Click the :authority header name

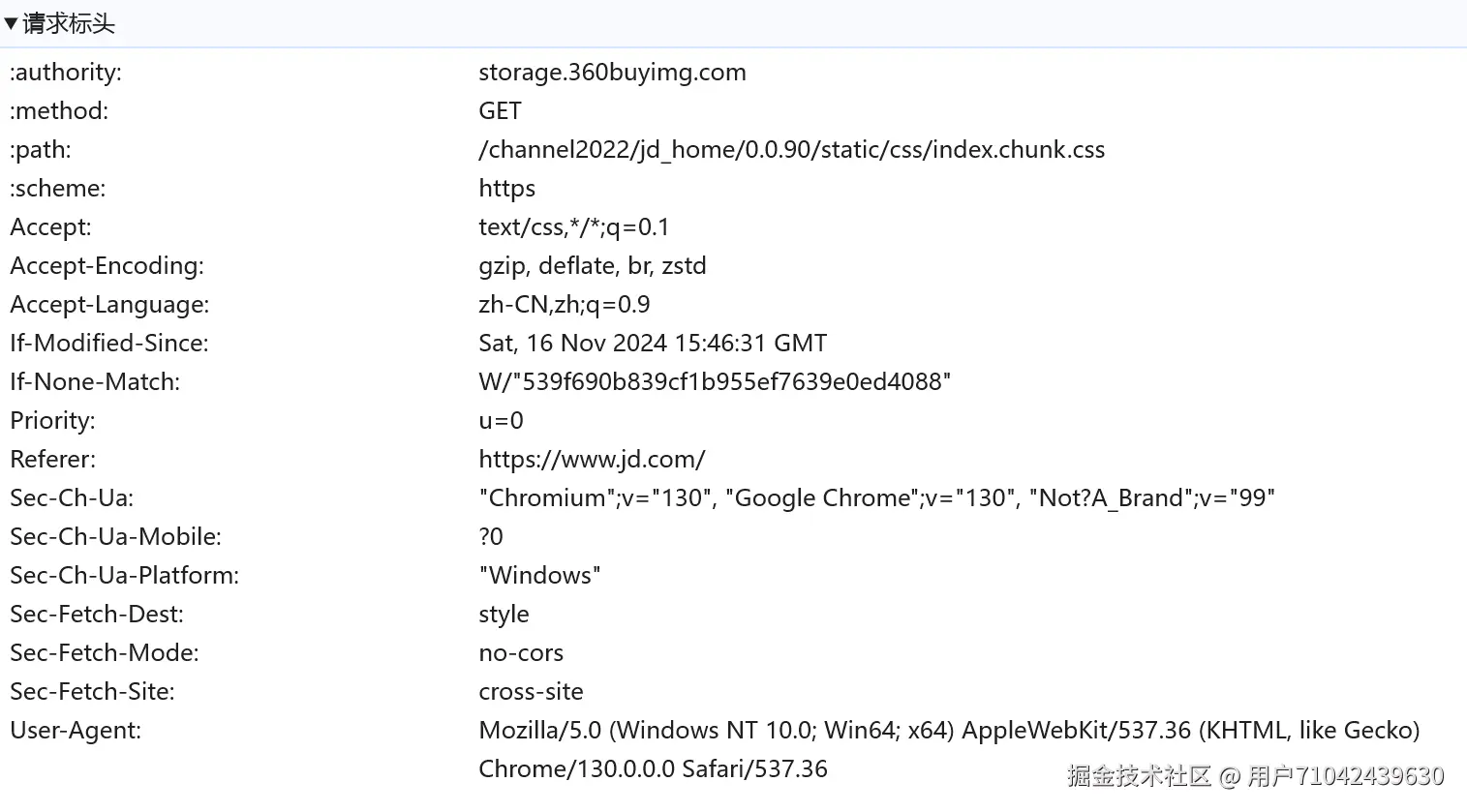click(x=66, y=73)
